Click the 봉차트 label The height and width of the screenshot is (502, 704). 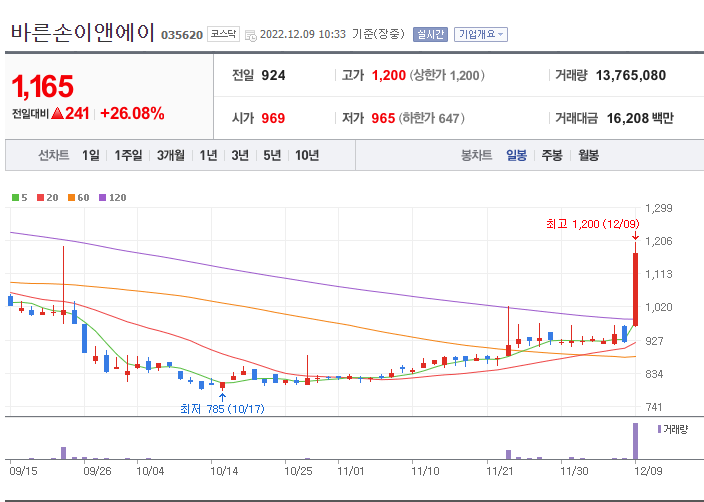[x=476, y=155]
